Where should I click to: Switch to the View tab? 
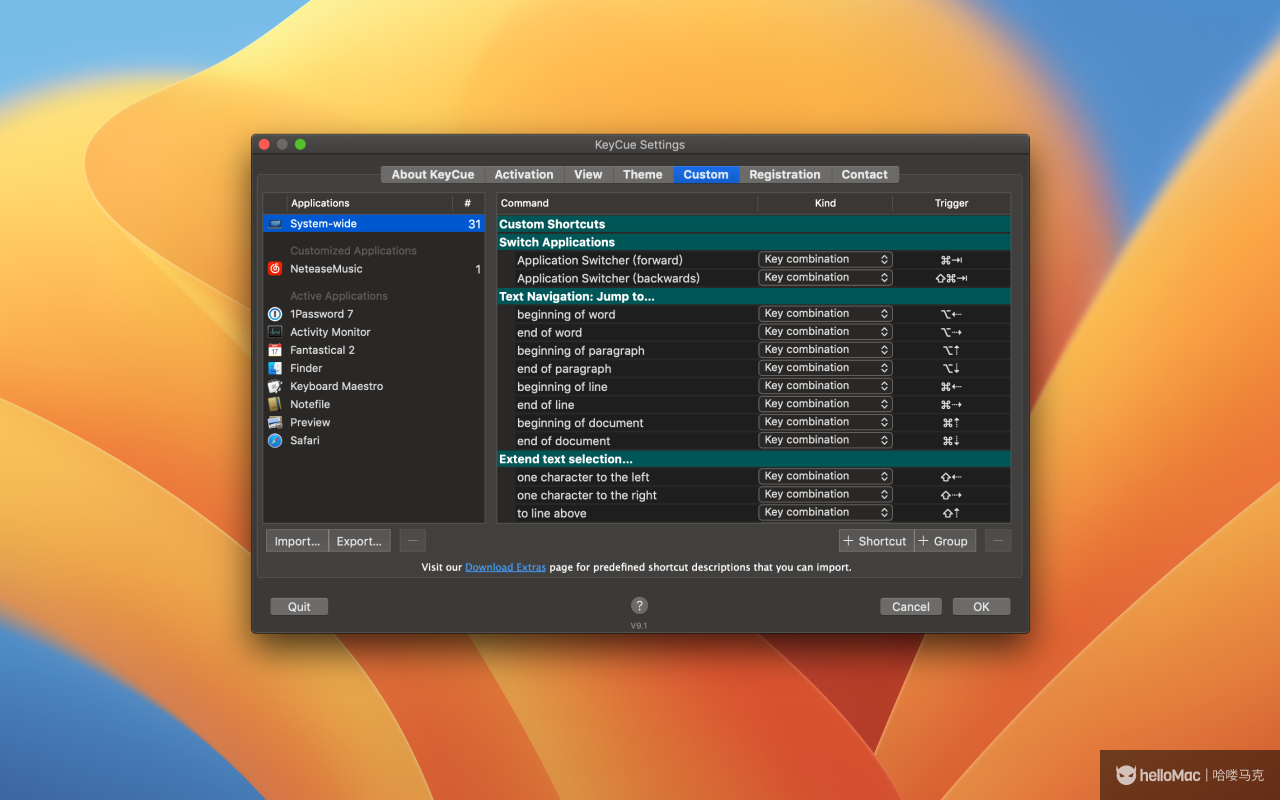point(588,174)
